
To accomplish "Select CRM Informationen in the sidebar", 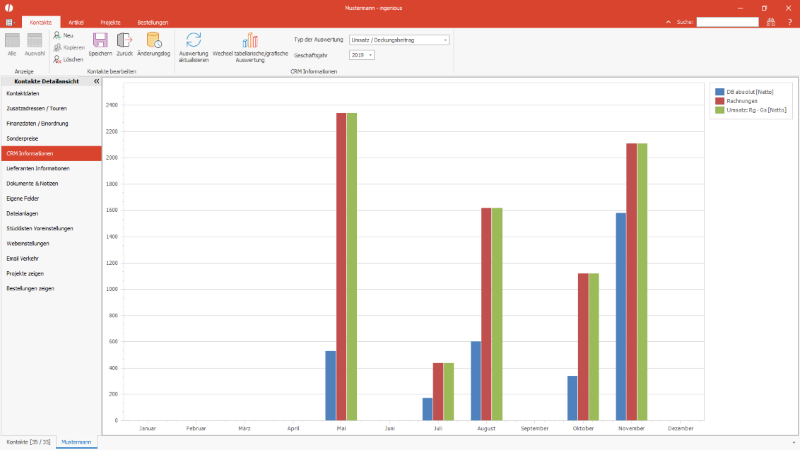I will point(51,154).
